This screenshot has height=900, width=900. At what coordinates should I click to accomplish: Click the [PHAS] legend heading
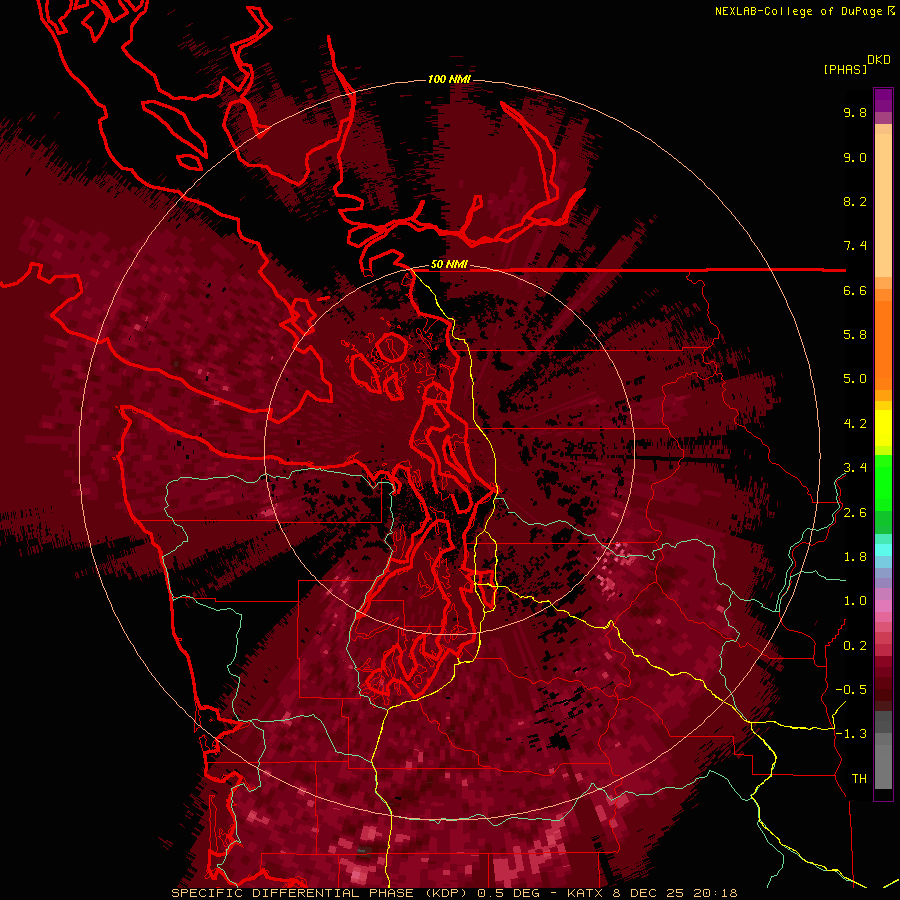(x=845, y=69)
